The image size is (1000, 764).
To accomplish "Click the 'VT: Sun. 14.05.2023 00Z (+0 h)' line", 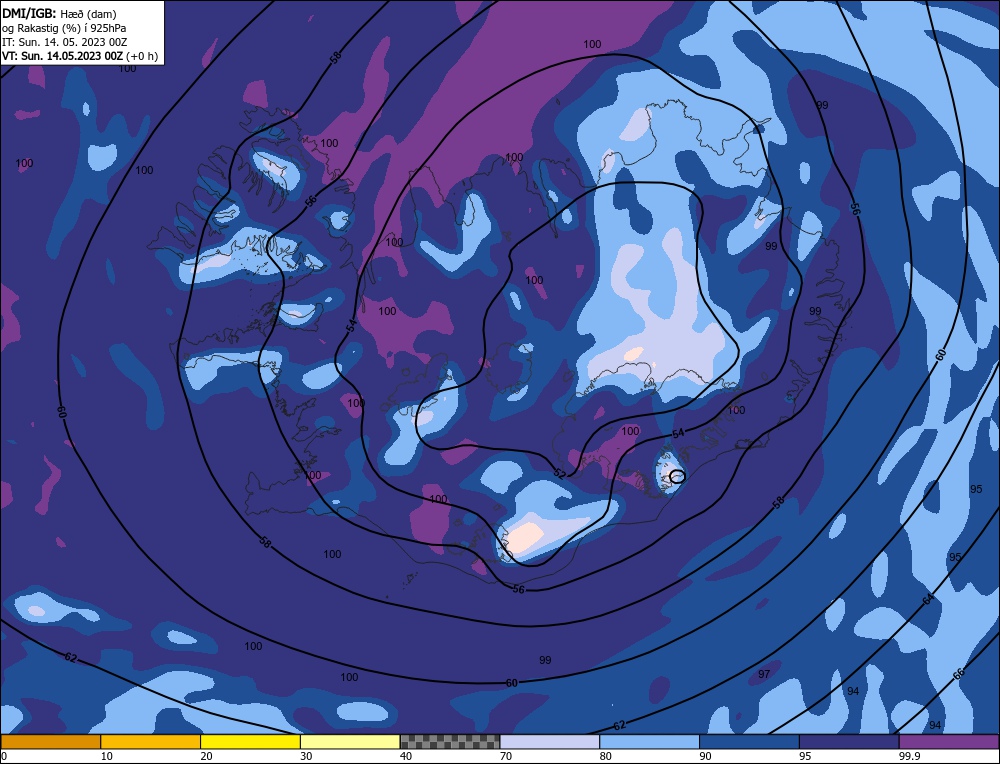I will tap(80, 56).
